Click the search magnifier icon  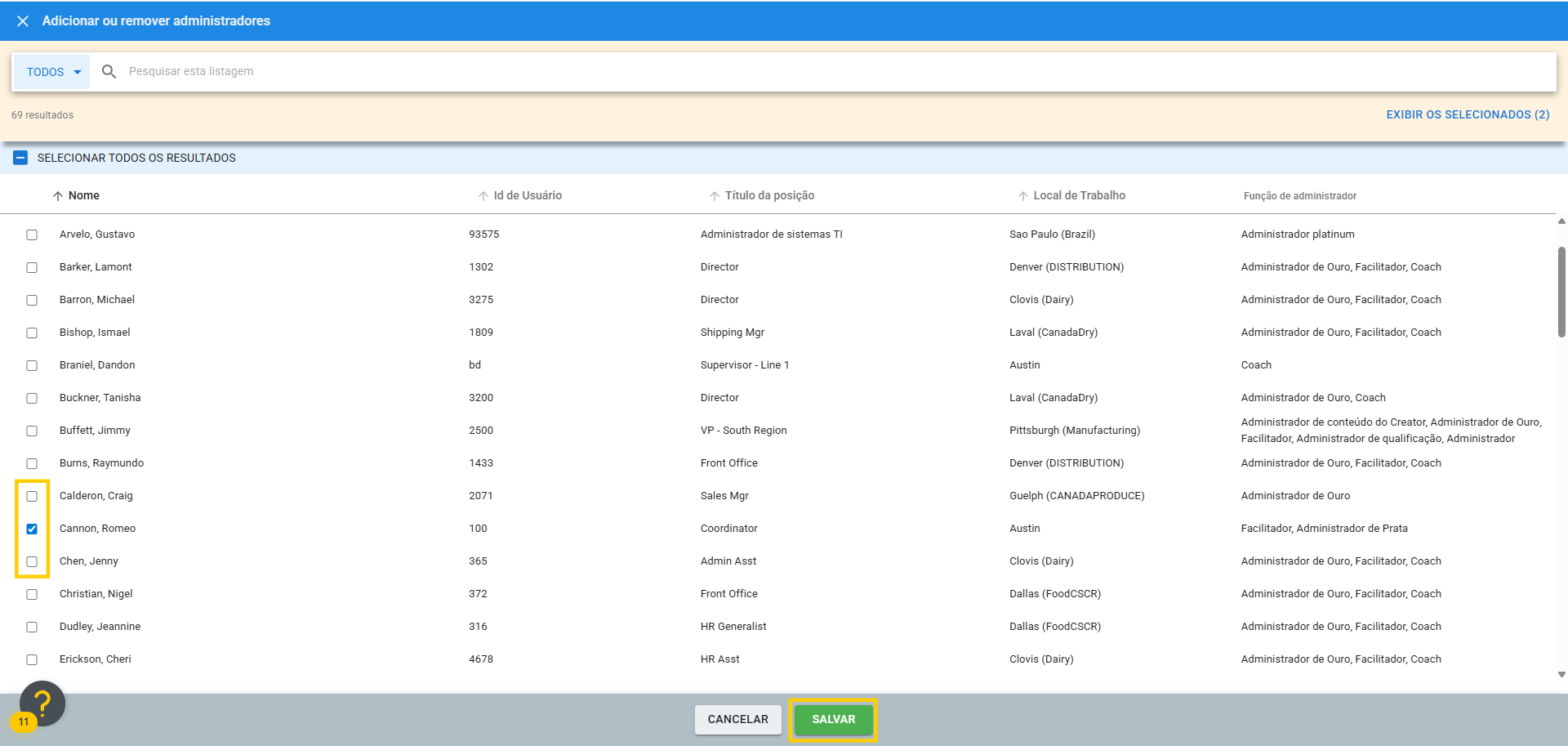(109, 72)
